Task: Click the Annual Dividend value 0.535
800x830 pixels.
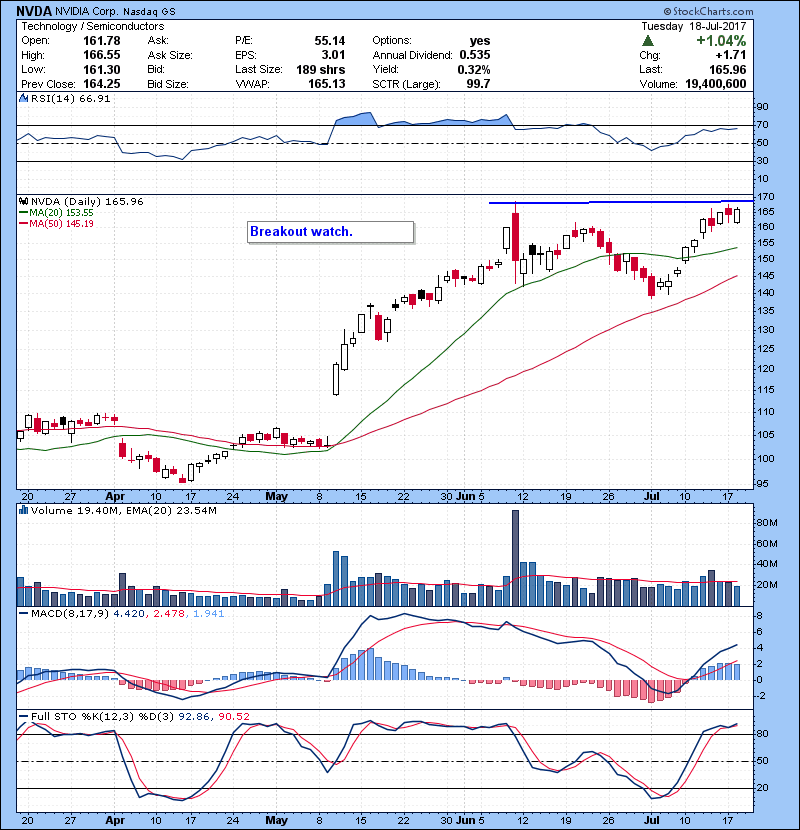Action: tap(475, 55)
